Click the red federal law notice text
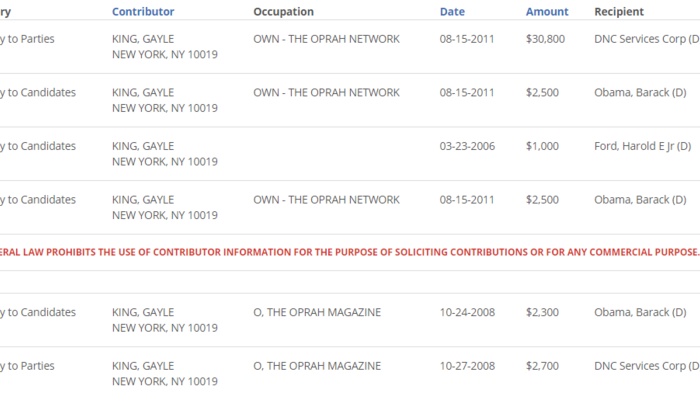Screen dimensions: 700x400 (x=350, y=250)
